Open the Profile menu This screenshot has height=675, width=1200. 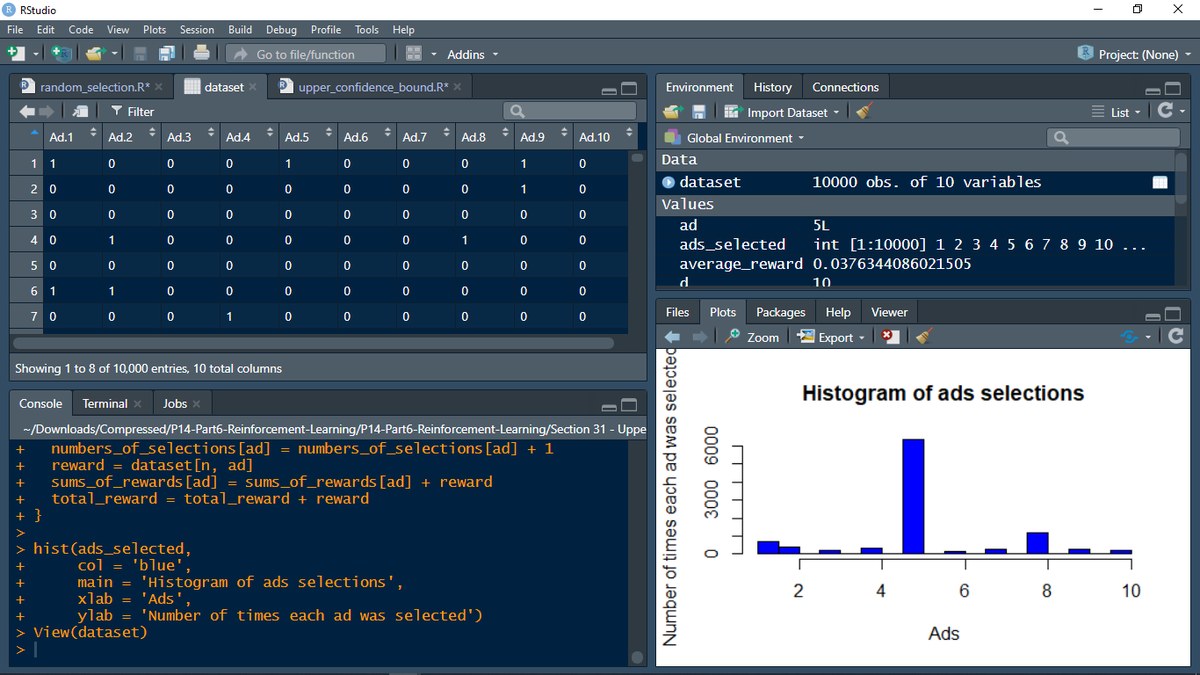click(326, 30)
